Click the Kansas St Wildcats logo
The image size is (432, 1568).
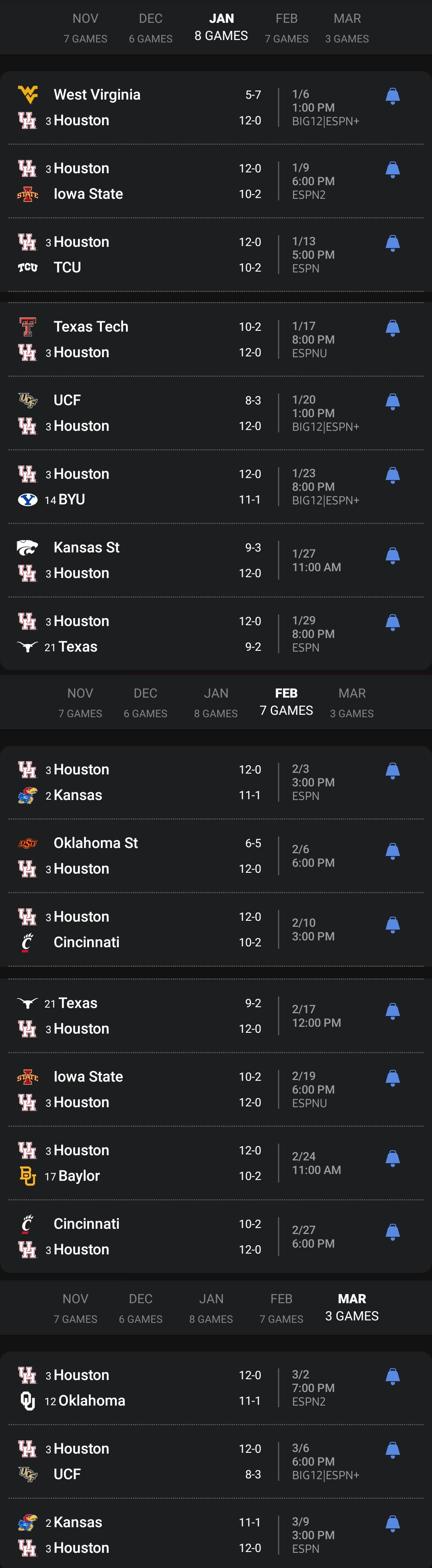(27, 547)
